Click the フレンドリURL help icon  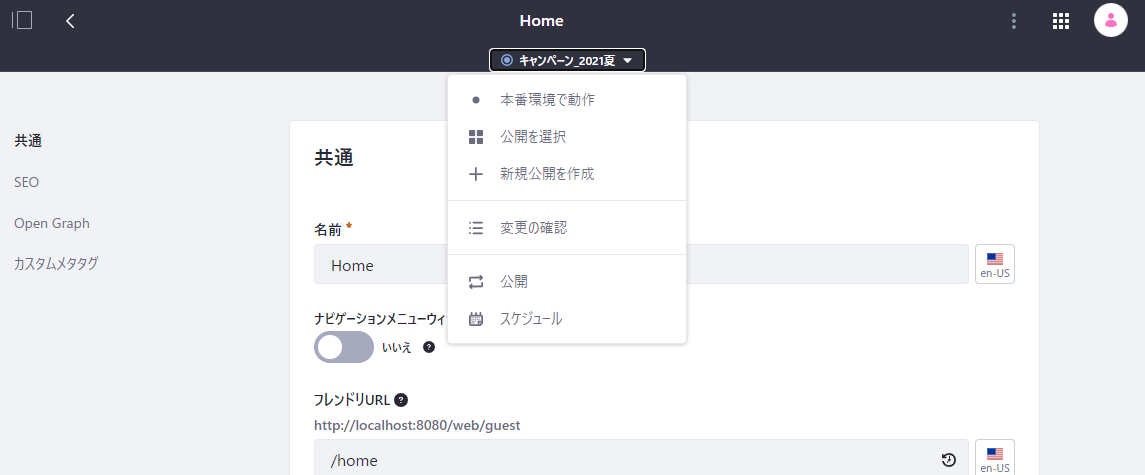(401, 400)
